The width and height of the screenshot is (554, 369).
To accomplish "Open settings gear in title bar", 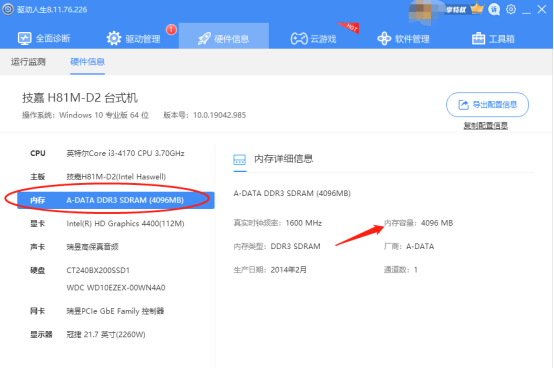I will [511, 9].
